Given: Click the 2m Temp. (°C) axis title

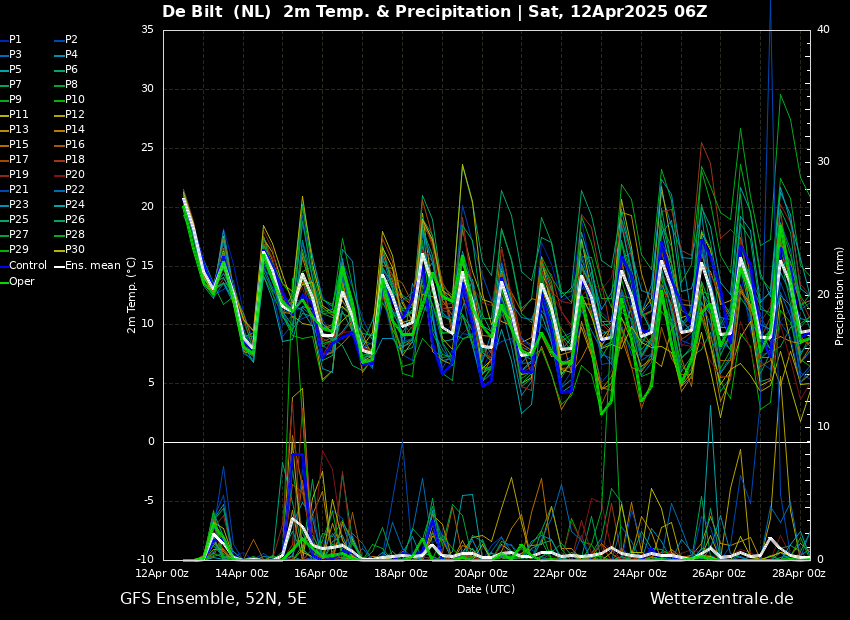Looking at the screenshot, I should coord(132,295).
